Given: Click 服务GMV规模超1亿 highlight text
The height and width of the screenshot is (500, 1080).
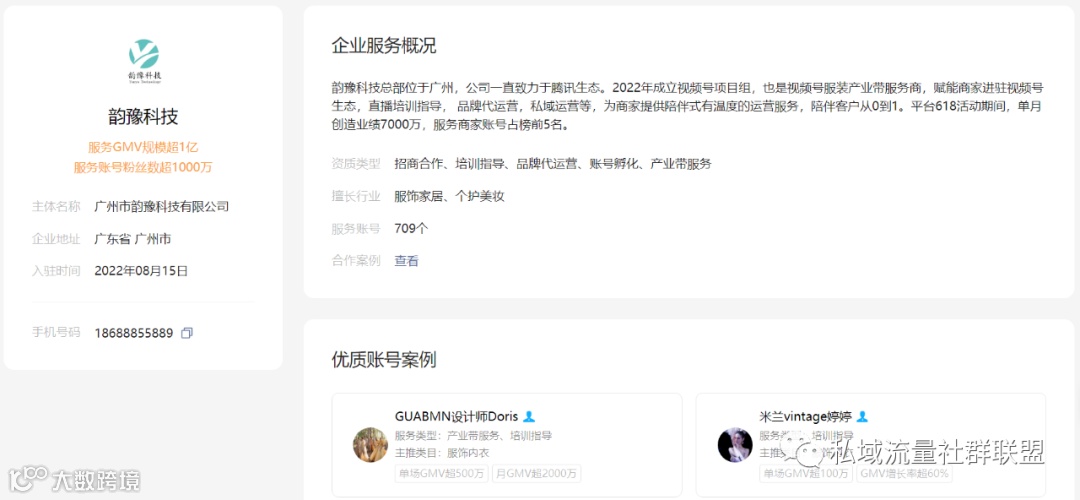Looking at the screenshot, I should tap(143, 147).
